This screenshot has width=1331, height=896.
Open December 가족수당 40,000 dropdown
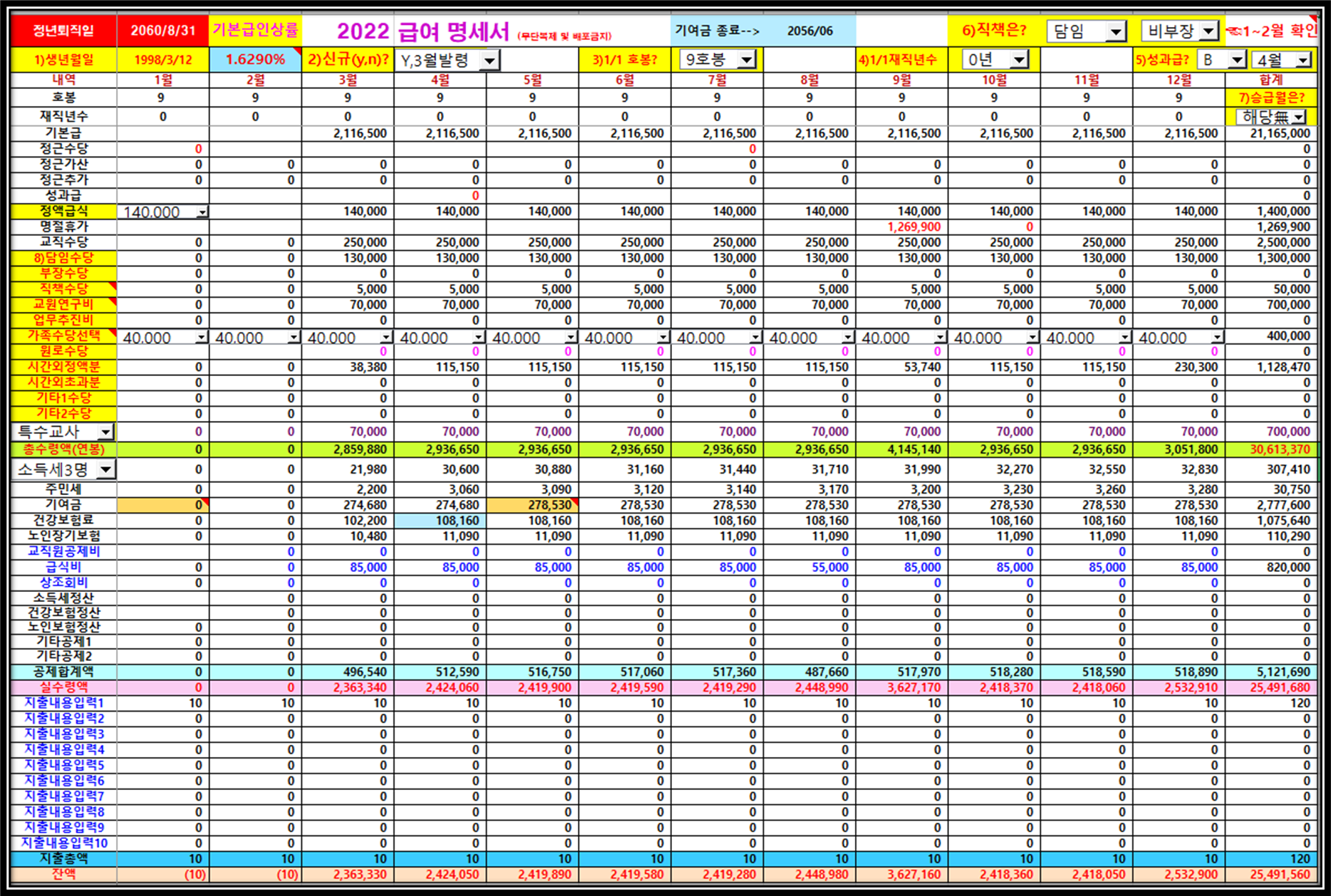click(x=1218, y=337)
